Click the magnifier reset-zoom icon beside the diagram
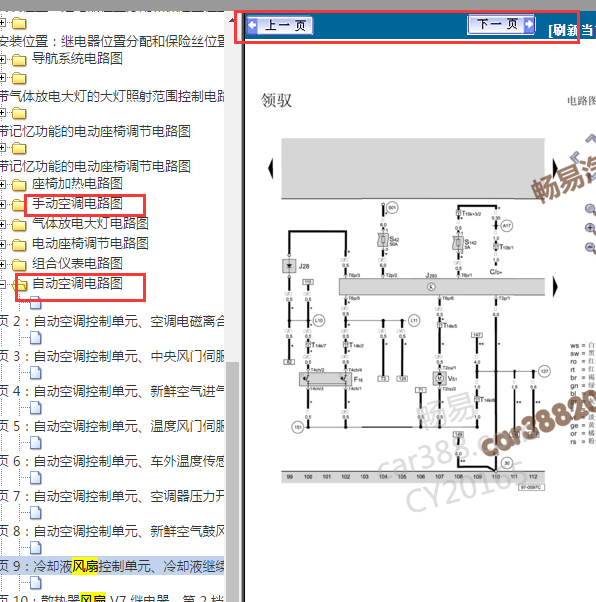The height and width of the screenshot is (602, 596). (590, 210)
